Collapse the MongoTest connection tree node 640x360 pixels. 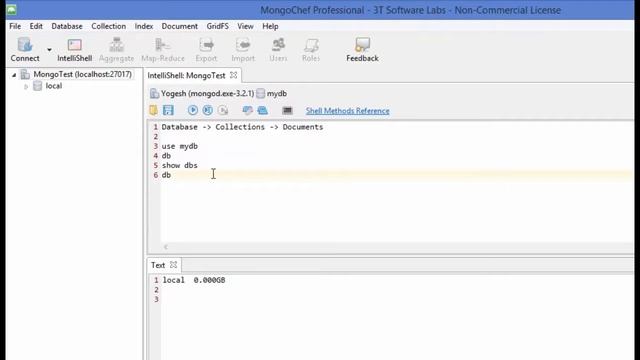click(x=14, y=75)
